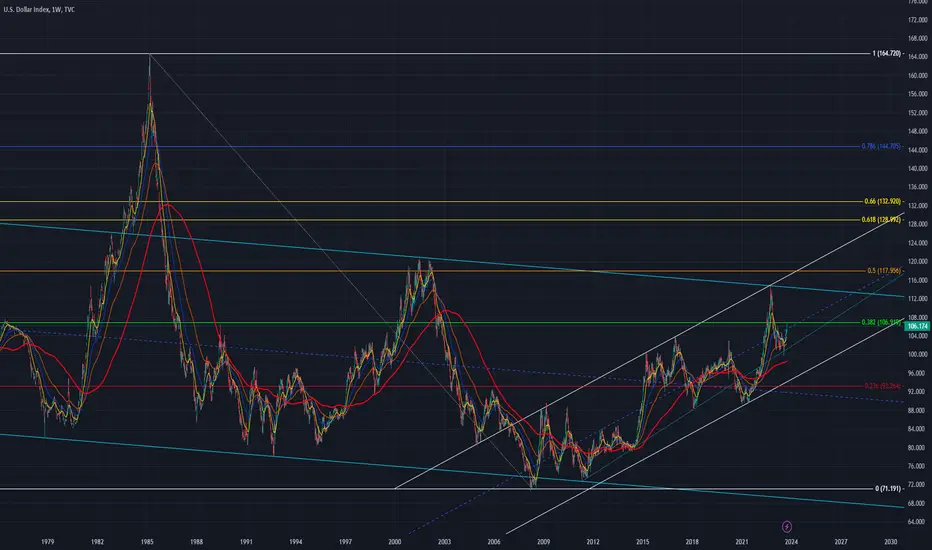Screen dimensions: 932x550
Task: Click the 120.000 price scale value
Action: (x=918, y=261)
